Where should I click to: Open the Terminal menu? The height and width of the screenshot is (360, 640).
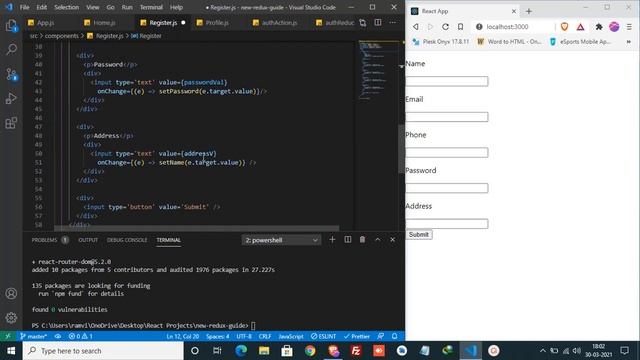point(151,7)
